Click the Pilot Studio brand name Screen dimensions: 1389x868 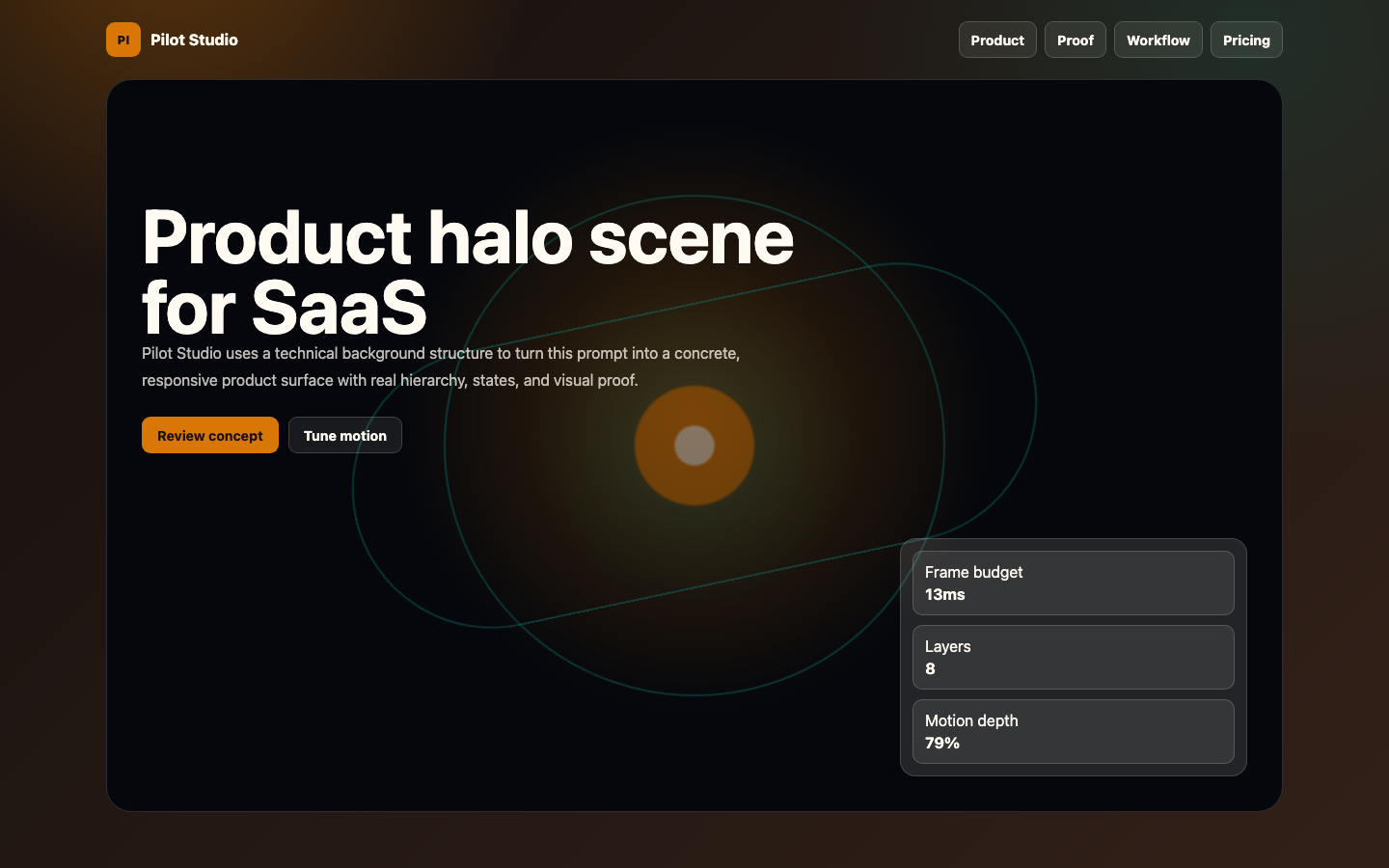[x=194, y=40]
